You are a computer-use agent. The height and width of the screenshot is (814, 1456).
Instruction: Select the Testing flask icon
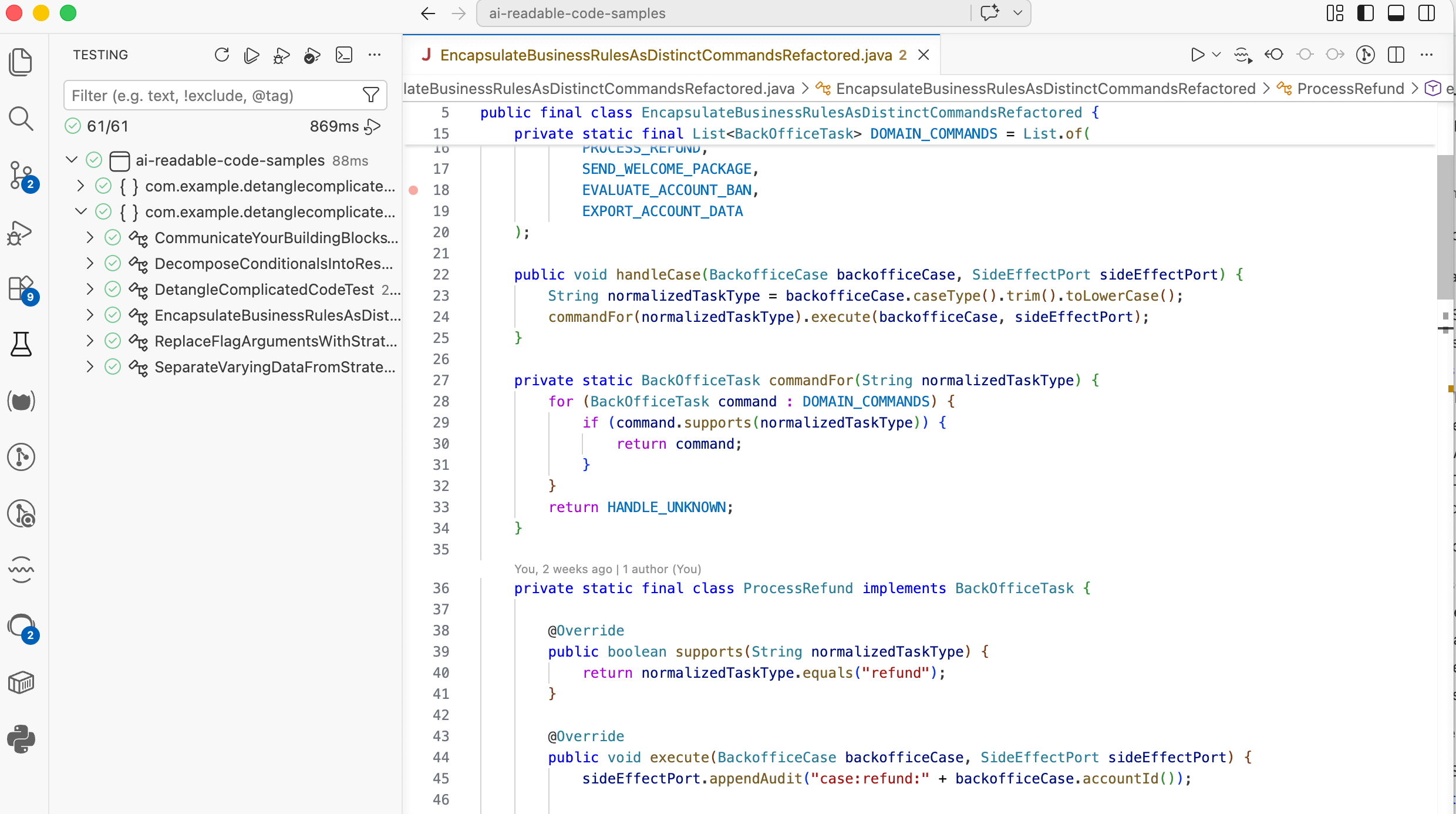(x=21, y=344)
